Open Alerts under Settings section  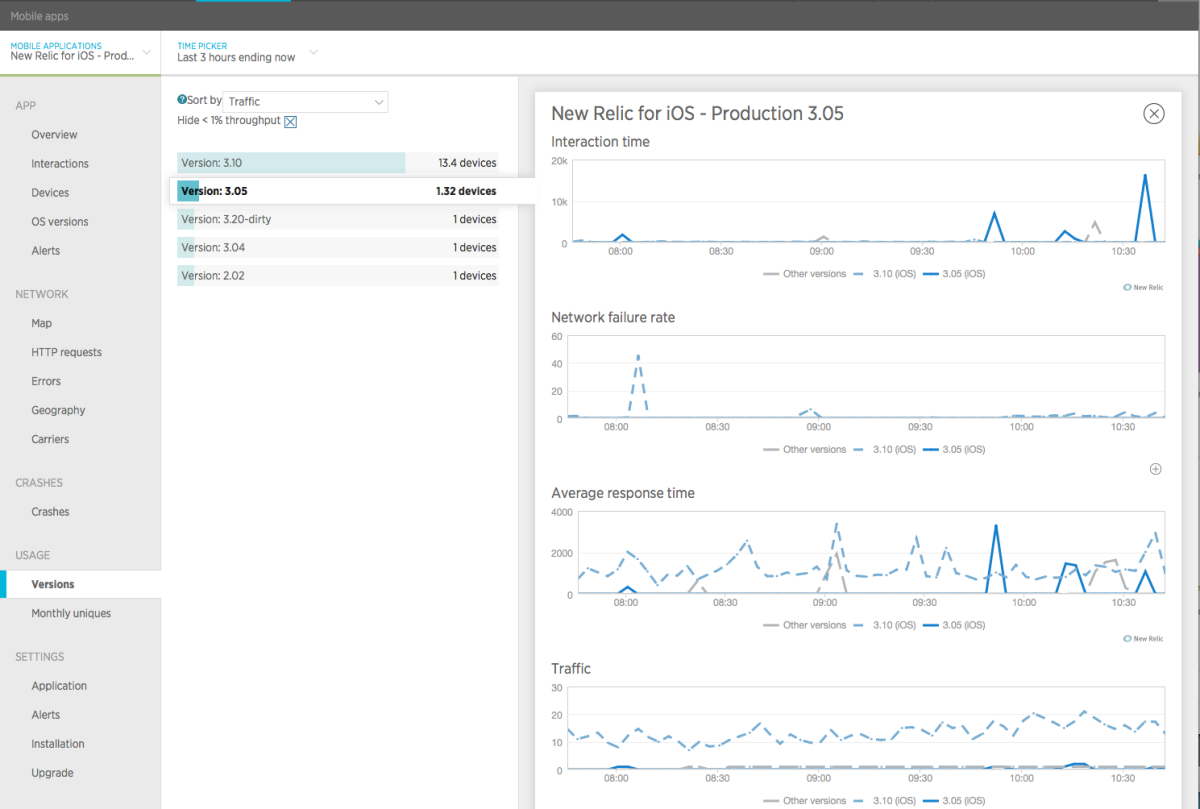46,715
